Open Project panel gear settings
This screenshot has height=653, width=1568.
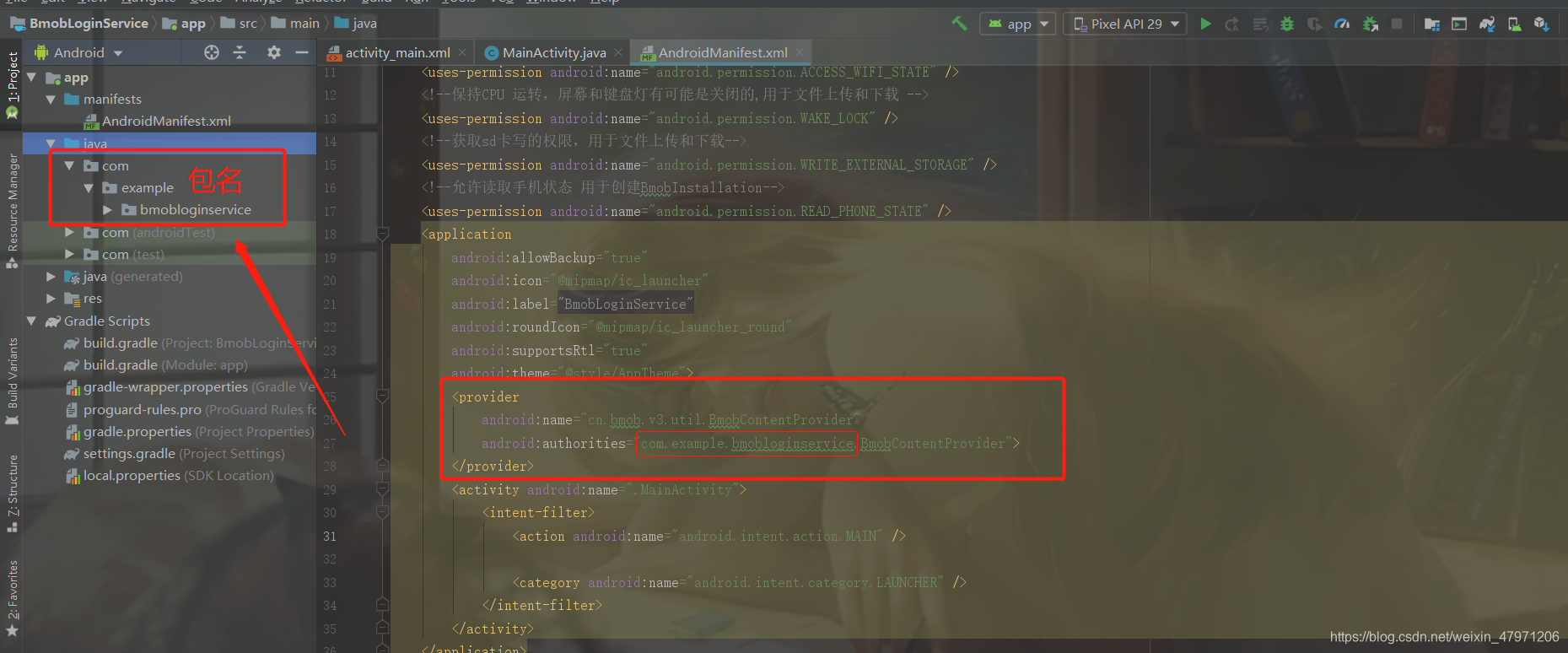point(274,52)
